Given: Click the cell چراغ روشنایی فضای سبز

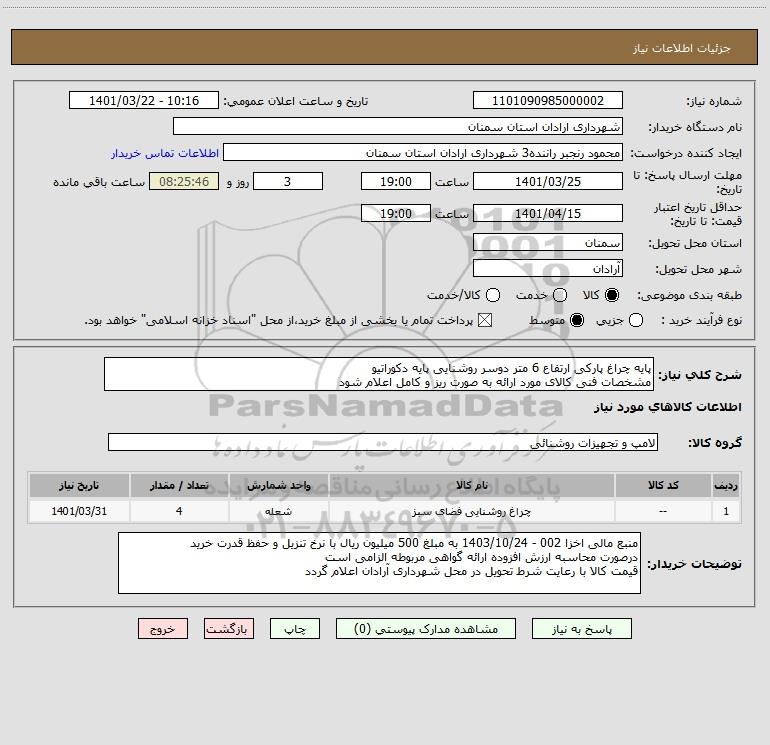Looking at the screenshot, I should point(471,511).
